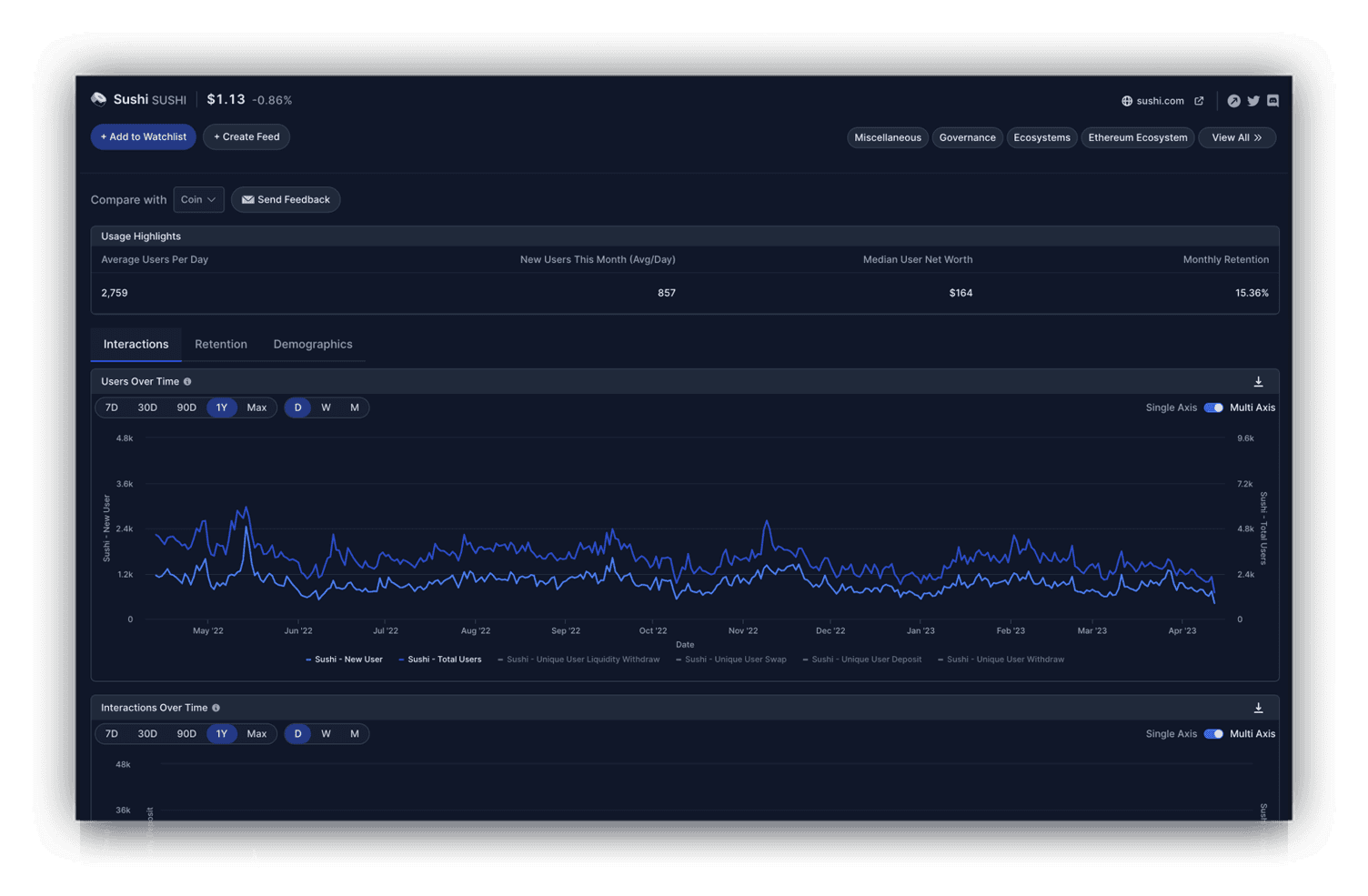
Task: Click the Average Users Per Day value 2,759
Action: tap(115, 293)
